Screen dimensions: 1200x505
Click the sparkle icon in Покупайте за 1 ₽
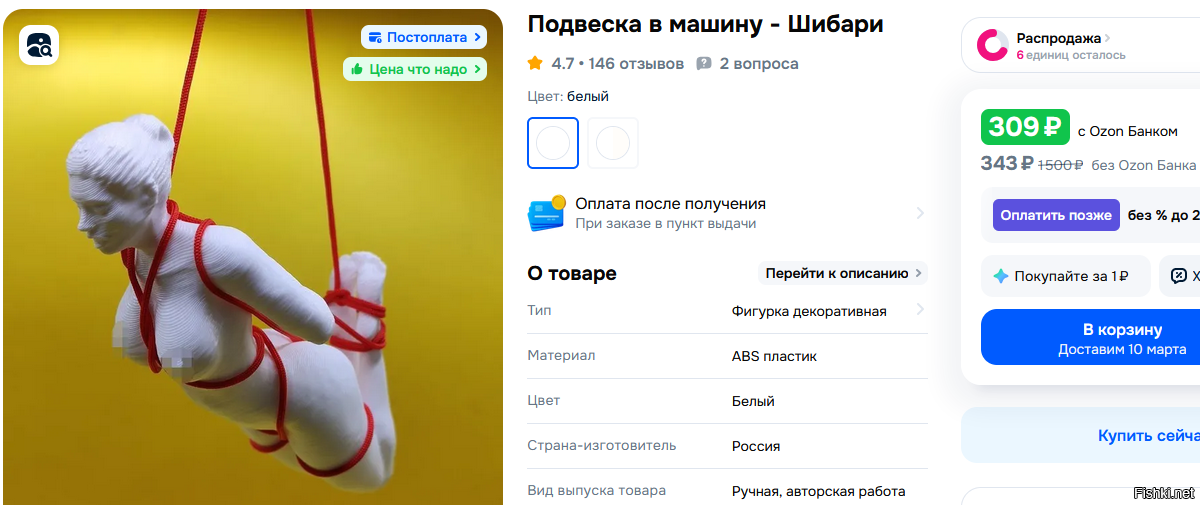click(1001, 276)
